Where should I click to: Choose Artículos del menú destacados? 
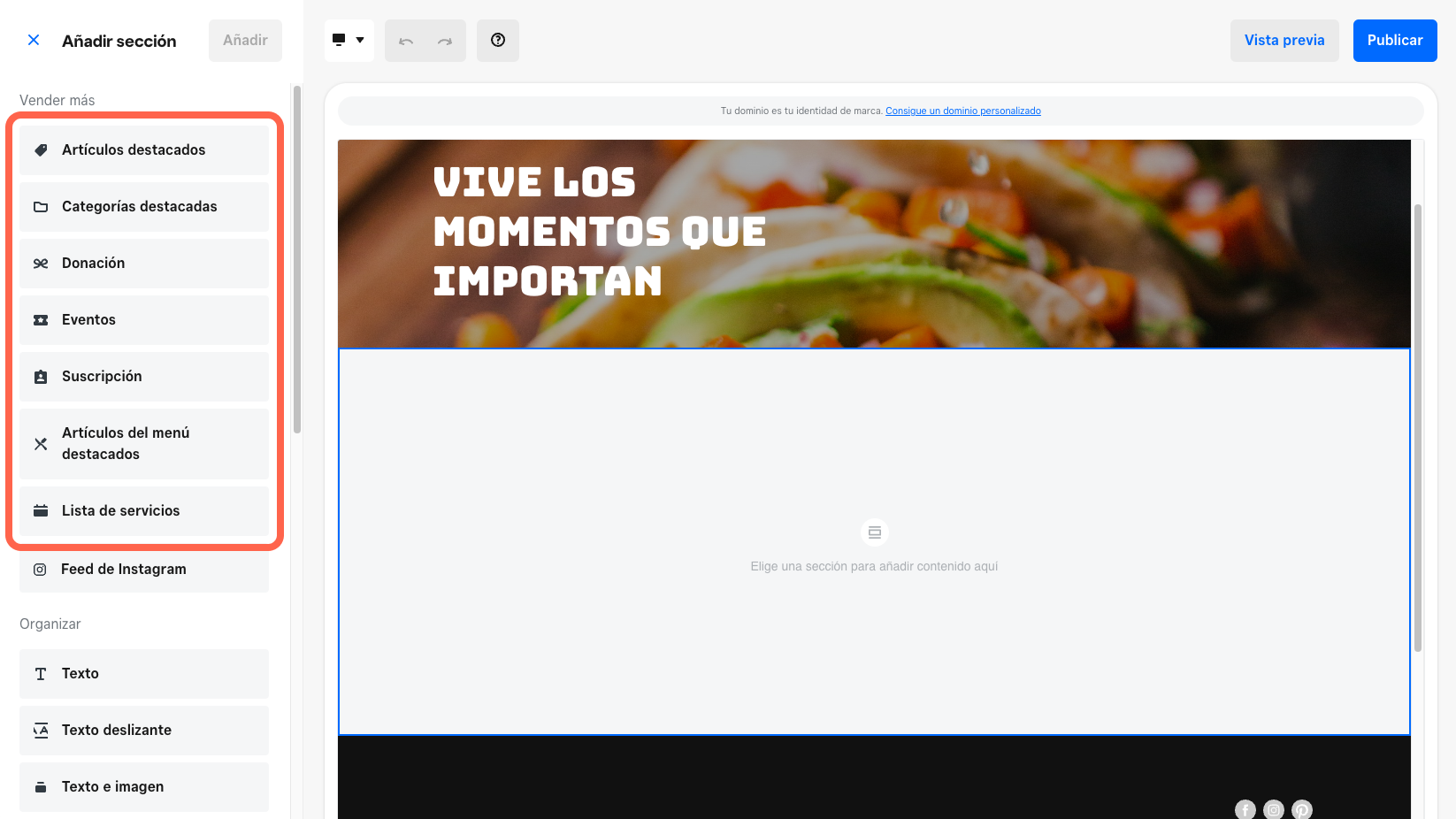coord(144,444)
